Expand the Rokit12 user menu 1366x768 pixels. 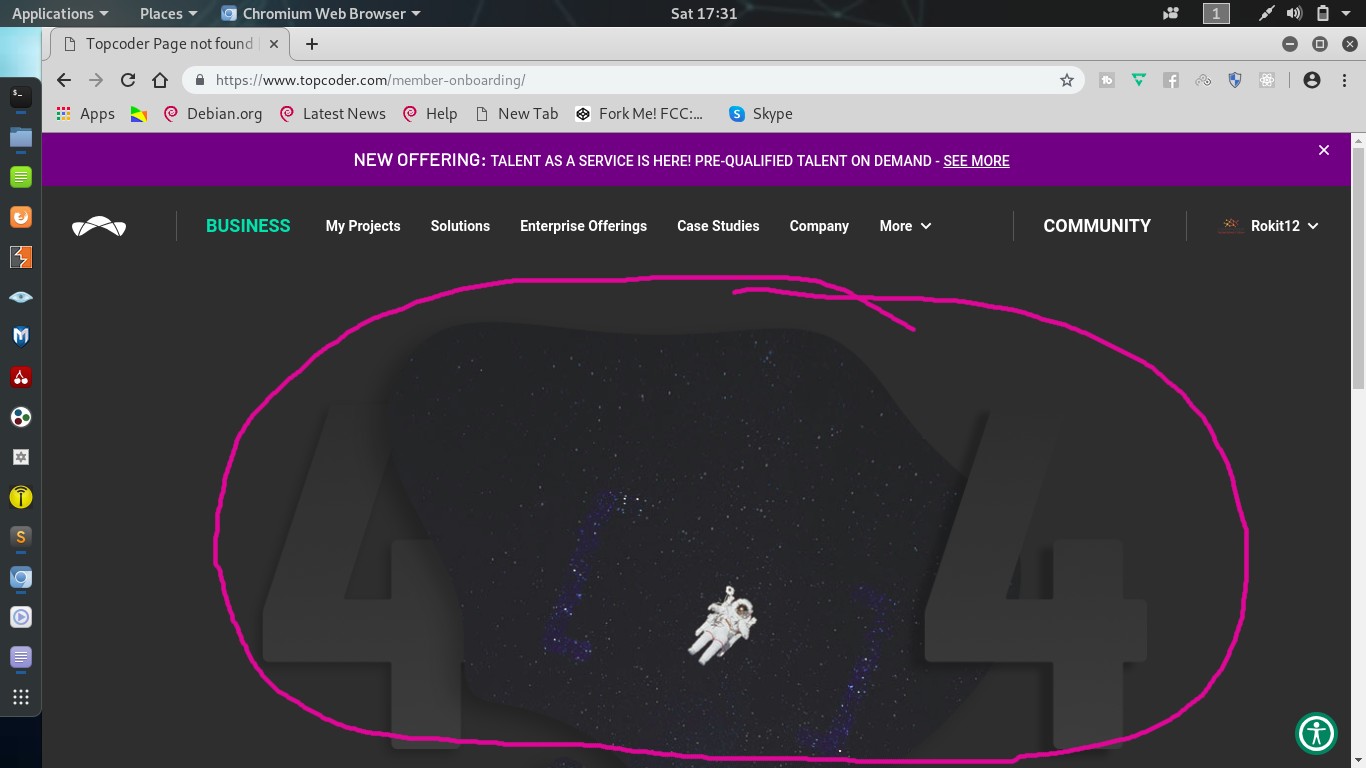click(1269, 226)
